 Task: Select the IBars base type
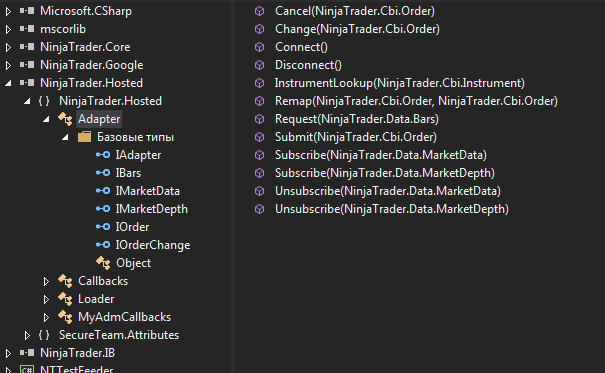pyautogui.click(x=128, y=173)
